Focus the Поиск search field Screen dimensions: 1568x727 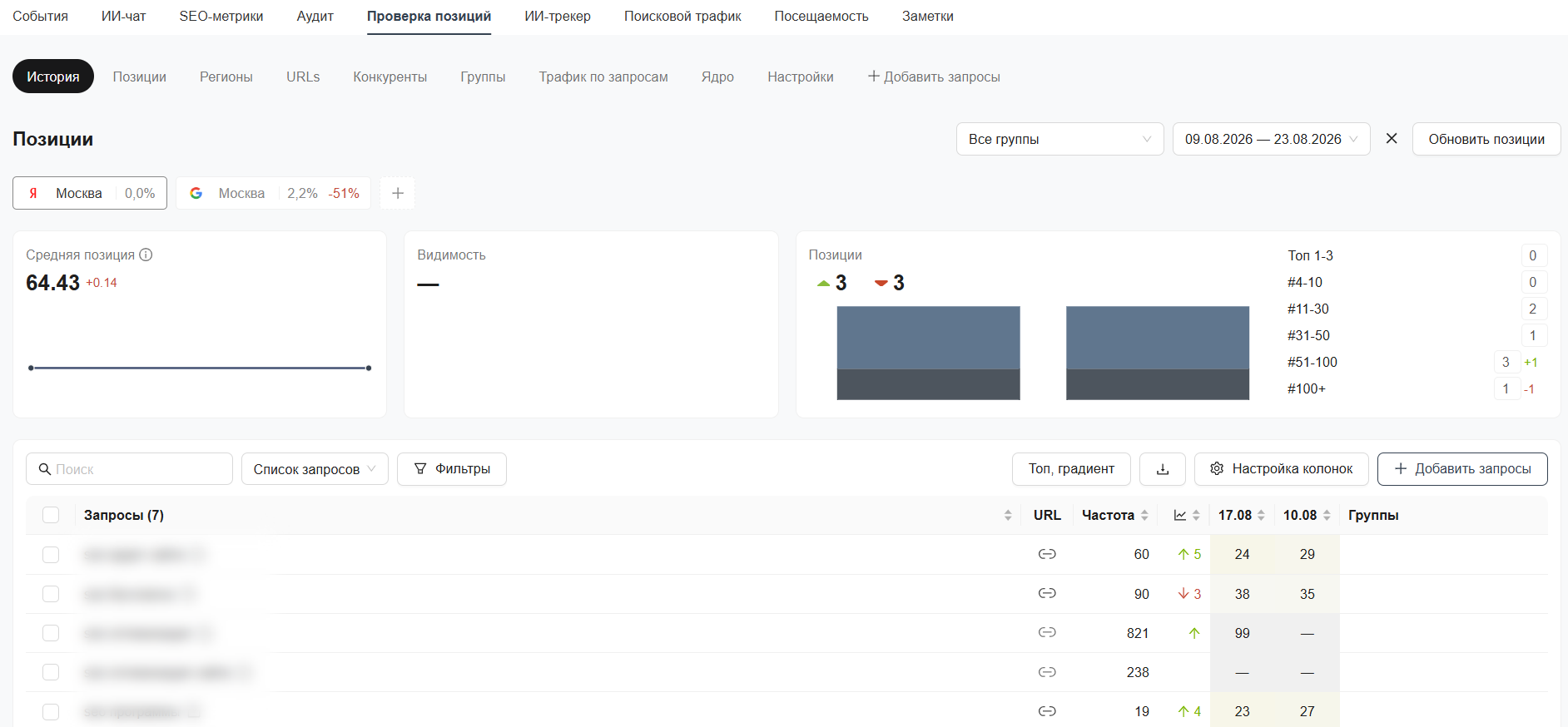(129, 469)
